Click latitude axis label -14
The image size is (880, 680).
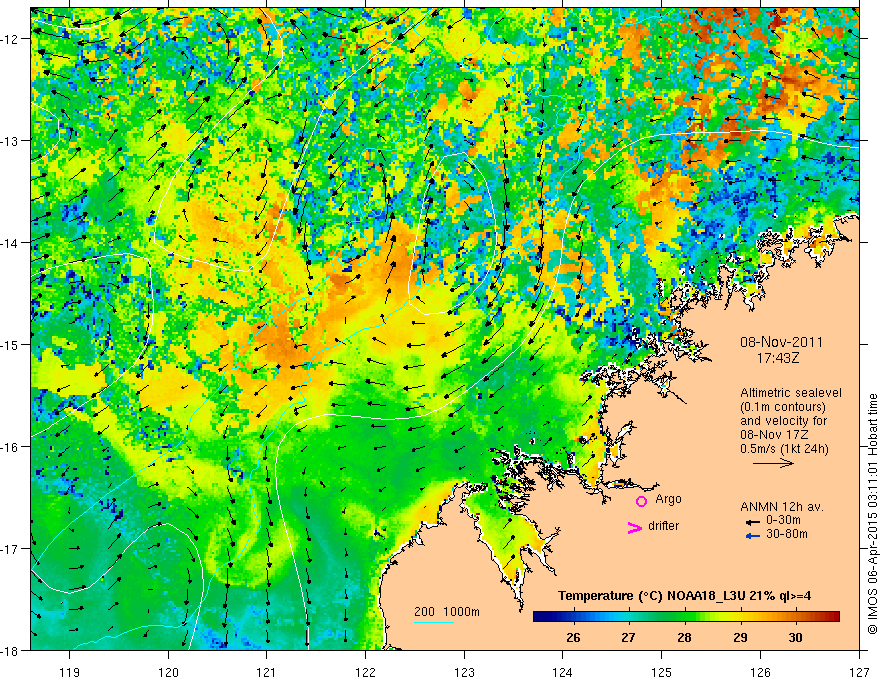[x=11, y=243]
